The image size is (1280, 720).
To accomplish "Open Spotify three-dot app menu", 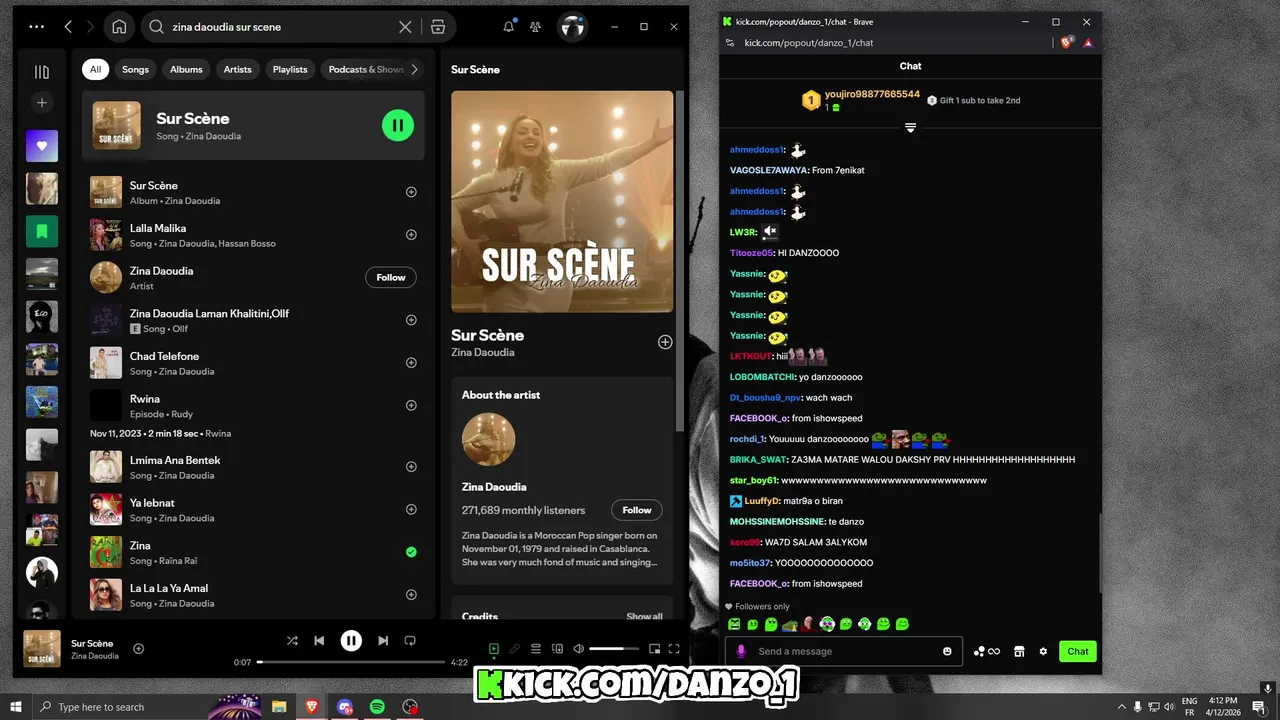I will 37,27.
